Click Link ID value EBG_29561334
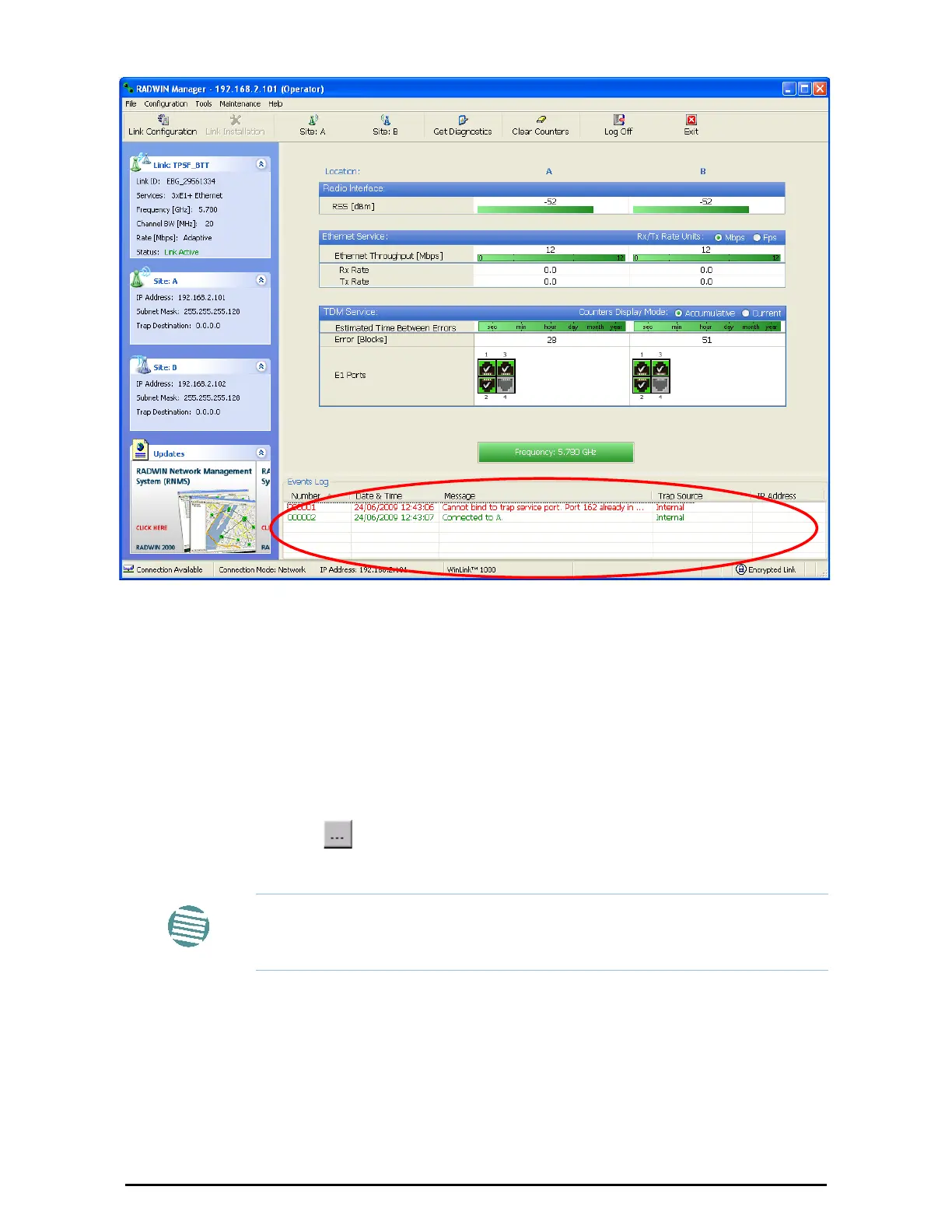952x1232 pixels. click(x=191, y=181)
